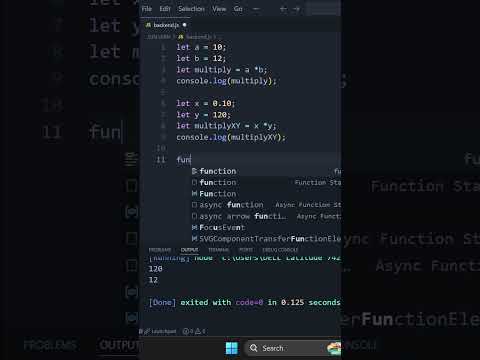480x360 pixels.
Task: Click the breadcrumb folder name
Action: pyautogui.click(x=159, y=37)
